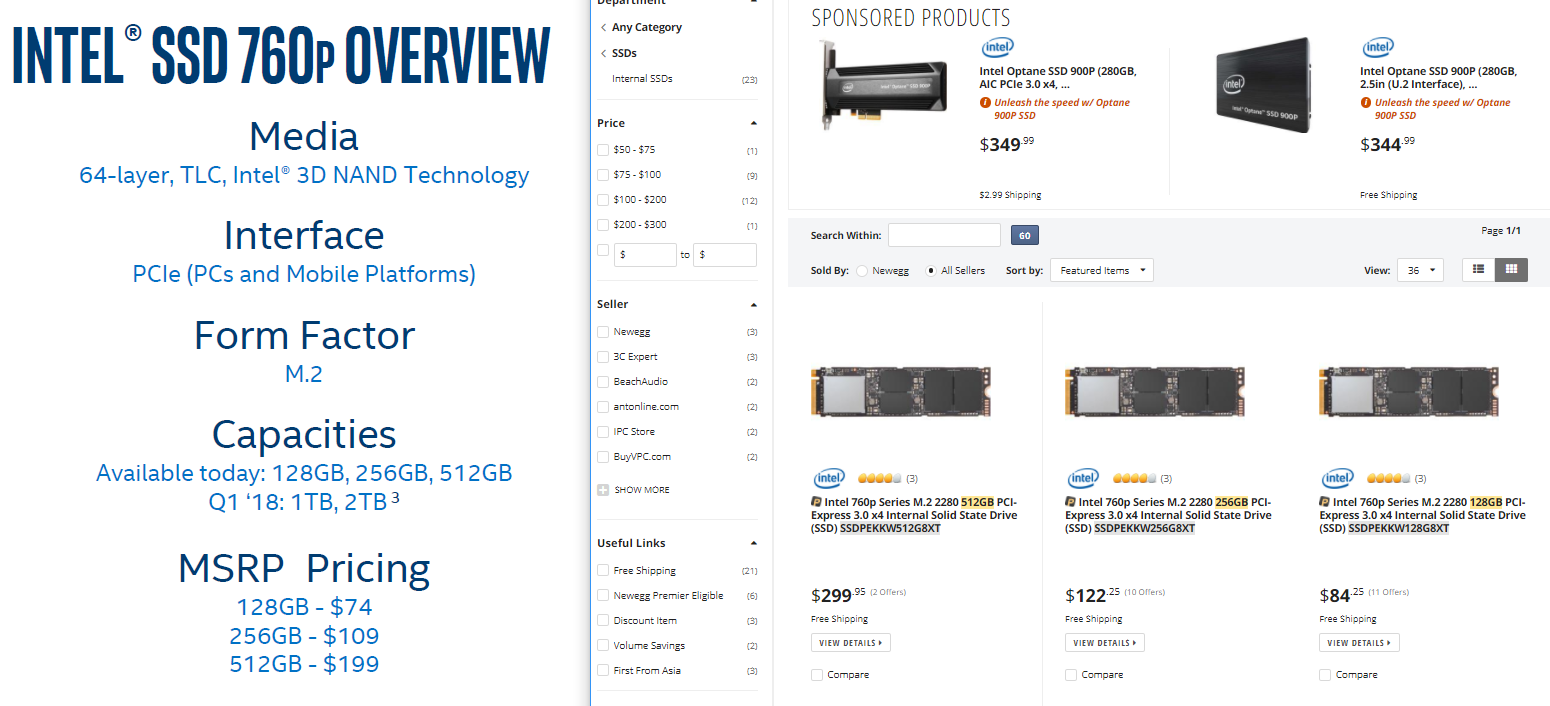Screen dimensions: 1550x706
Task: Tick Compare for 512GB 760p drive
Action: pyautogui.click(x=817, y=675)
